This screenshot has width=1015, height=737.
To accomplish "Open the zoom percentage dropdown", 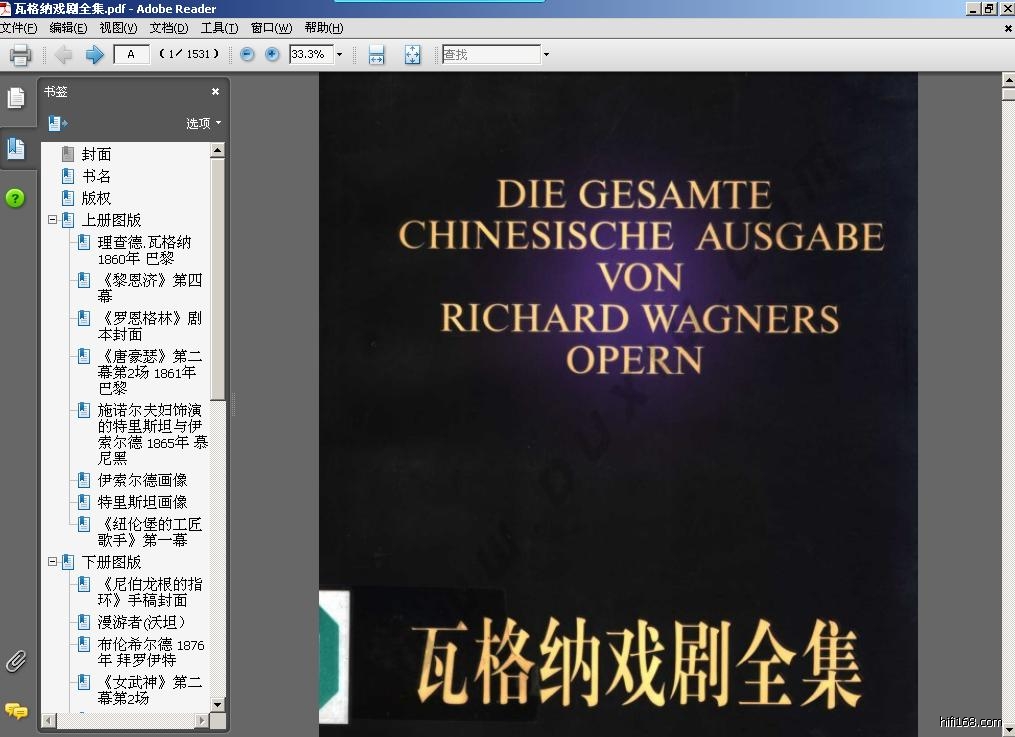I will (x=339, y=55).
